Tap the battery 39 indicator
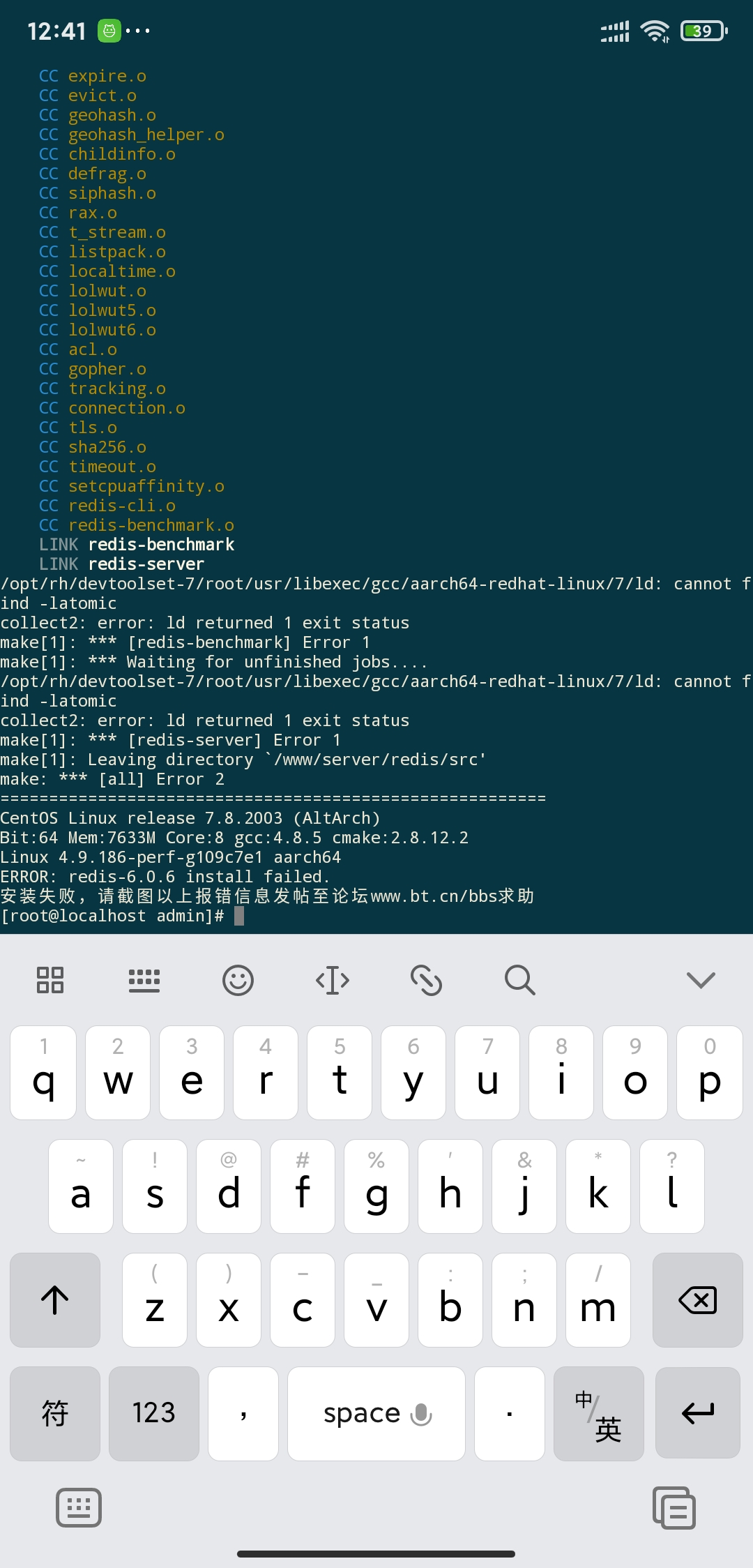The height and width of the screenshot is (1568, 753). [704, 31]
